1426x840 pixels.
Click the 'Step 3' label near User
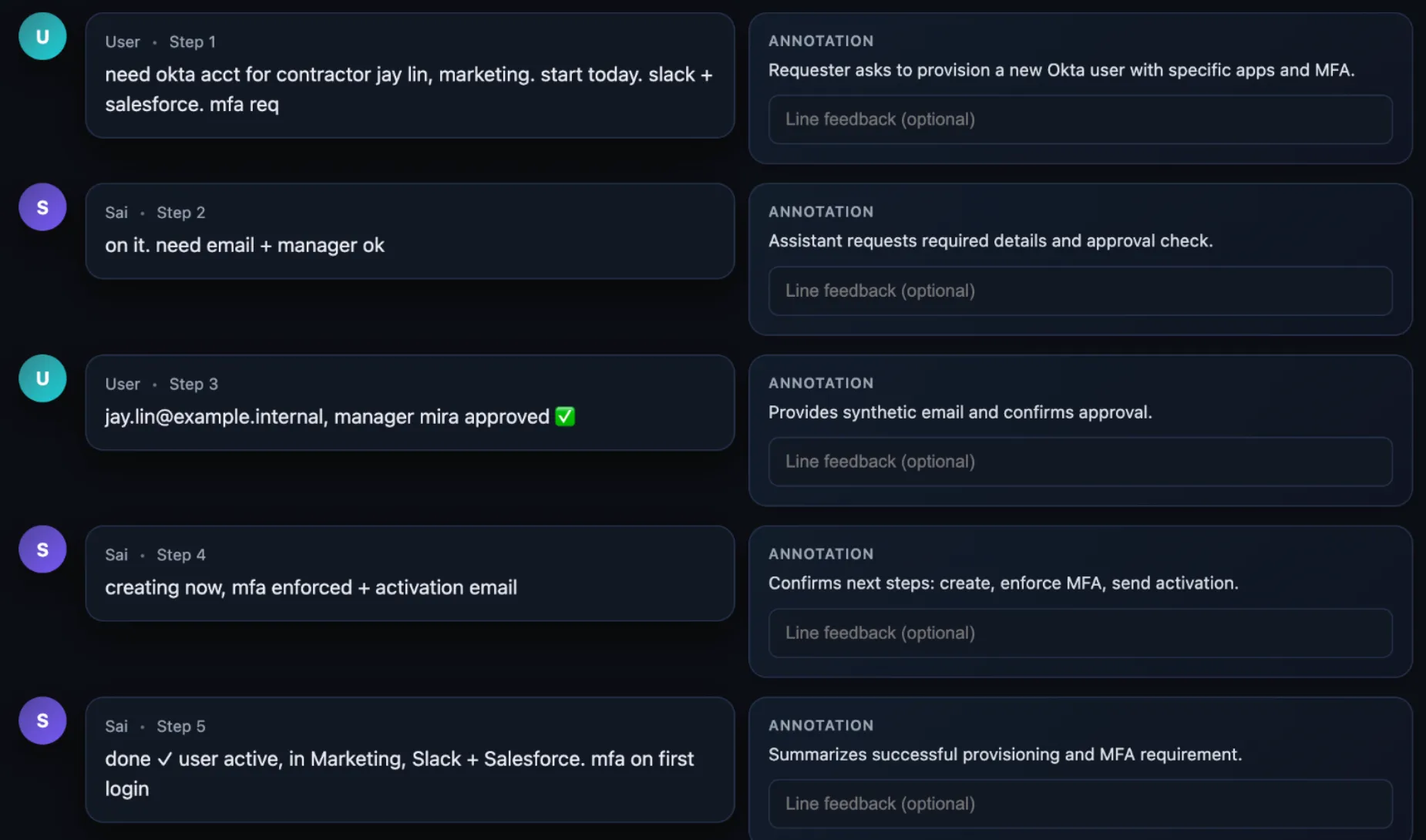tap(193, 384)
